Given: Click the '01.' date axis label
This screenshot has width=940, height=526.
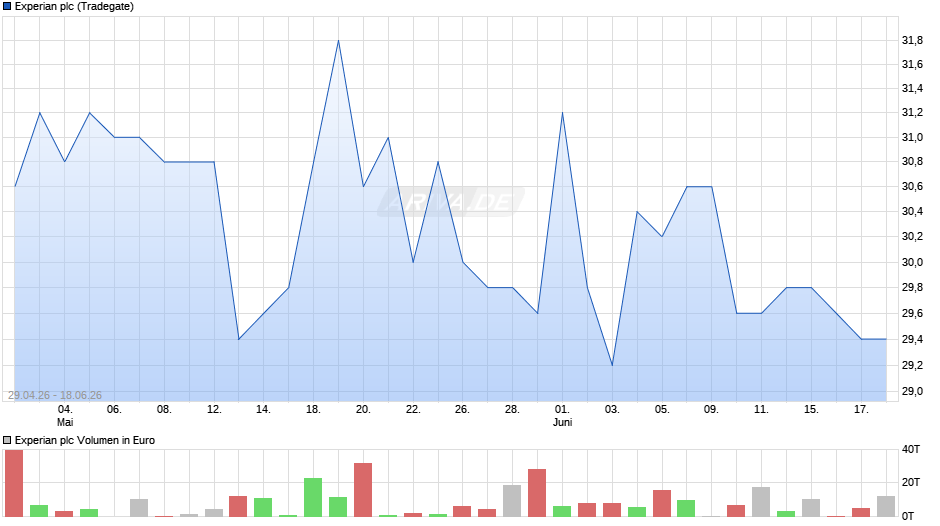Looking at the screenshot, I should pos(562,409).
